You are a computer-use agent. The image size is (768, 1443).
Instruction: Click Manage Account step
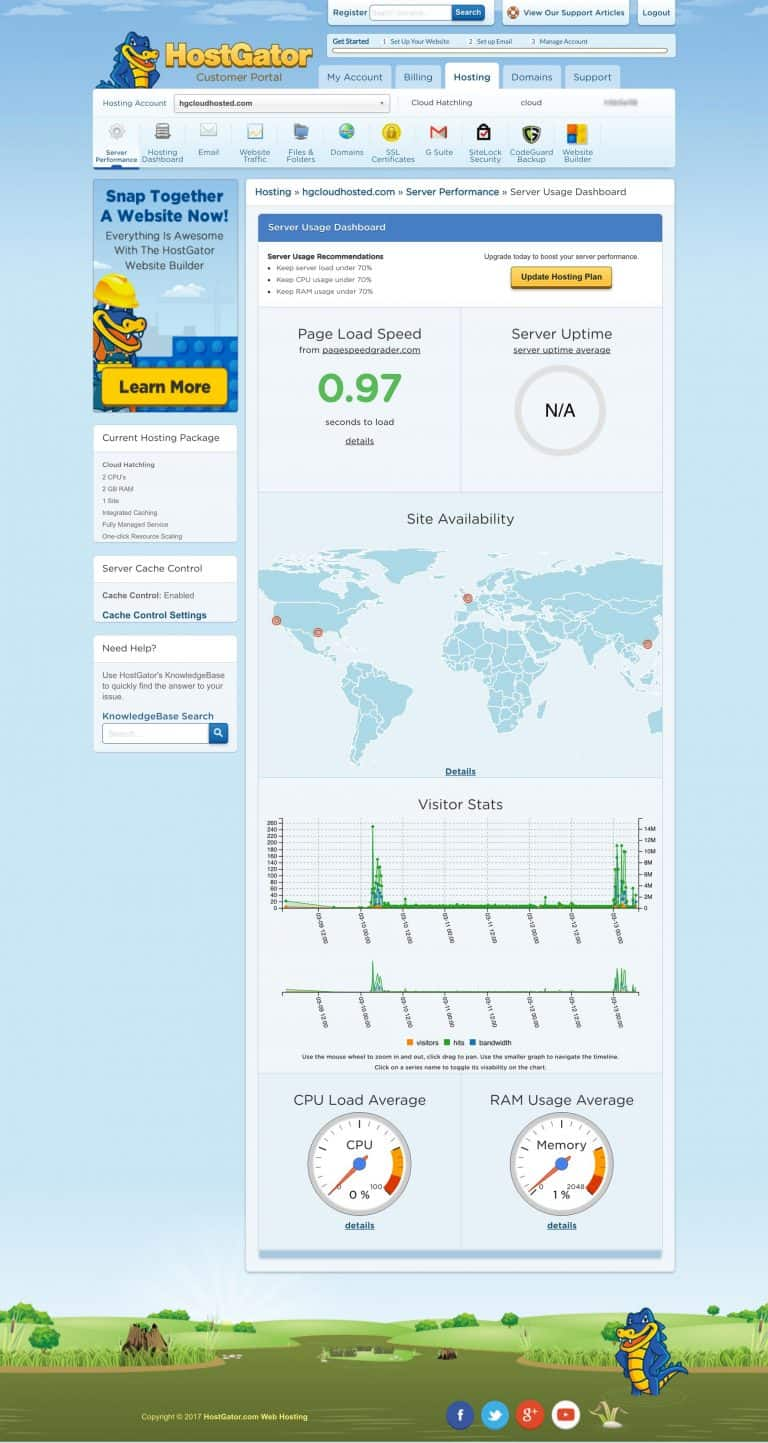point(560,42)
